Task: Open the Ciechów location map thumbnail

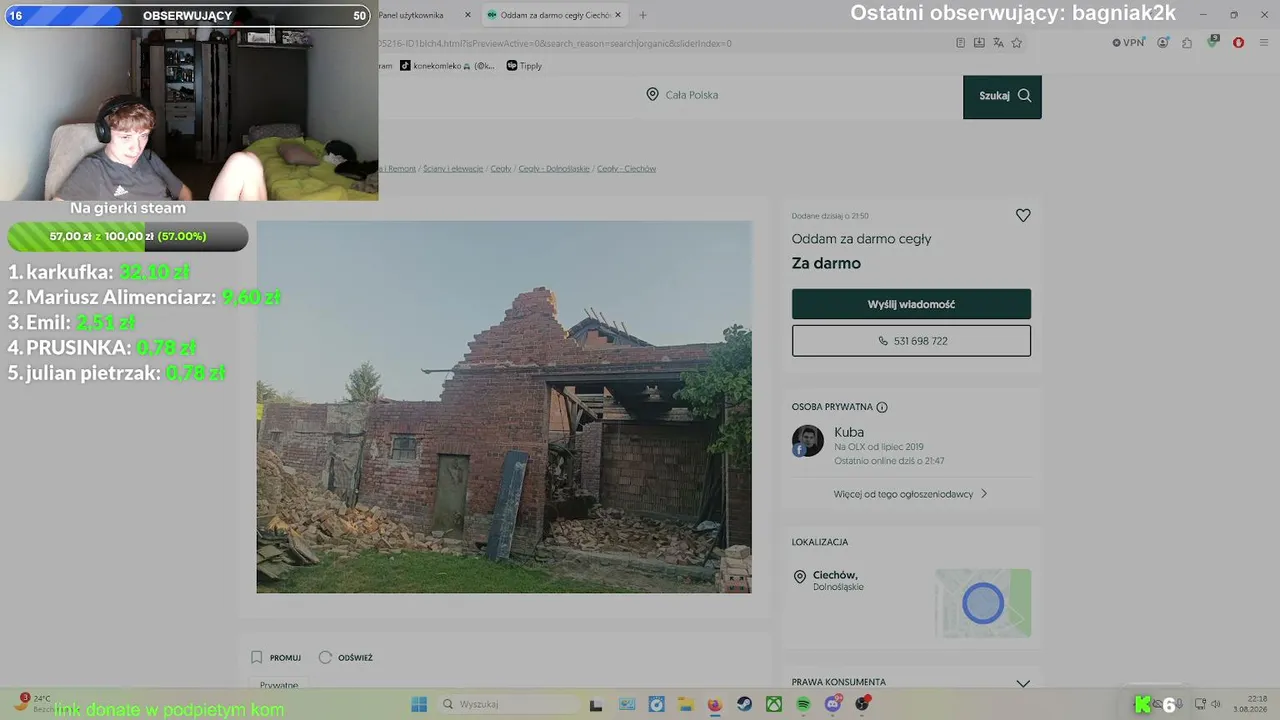Action: tap(983, 603)
